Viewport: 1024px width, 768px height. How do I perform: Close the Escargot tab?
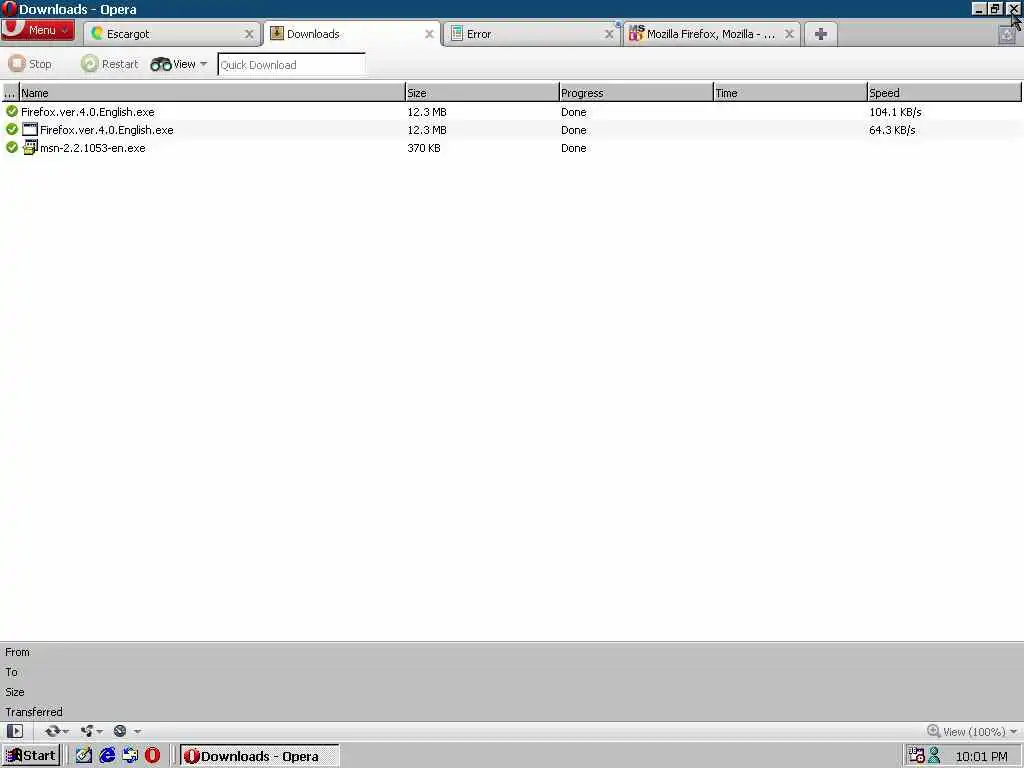click(x=249, y=34)
